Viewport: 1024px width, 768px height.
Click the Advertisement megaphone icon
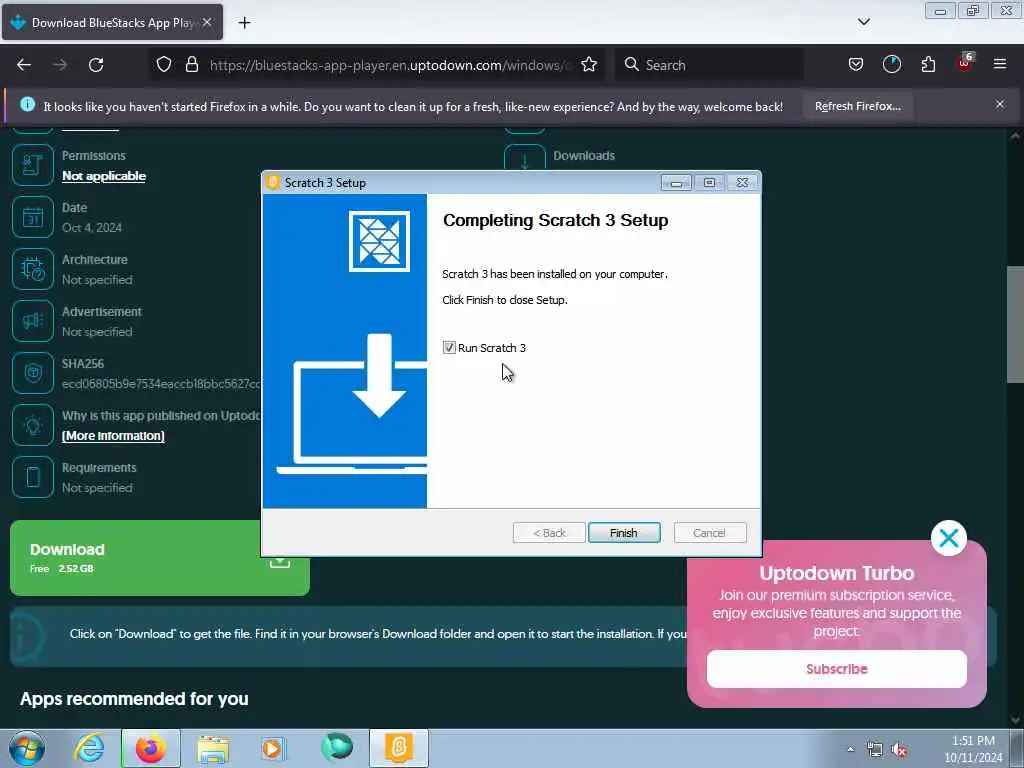point(33,321)
